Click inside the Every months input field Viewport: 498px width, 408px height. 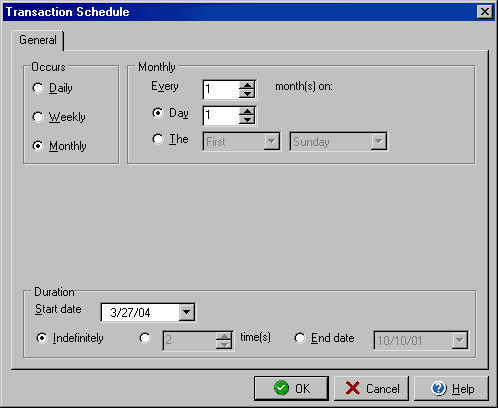[221, 89]
